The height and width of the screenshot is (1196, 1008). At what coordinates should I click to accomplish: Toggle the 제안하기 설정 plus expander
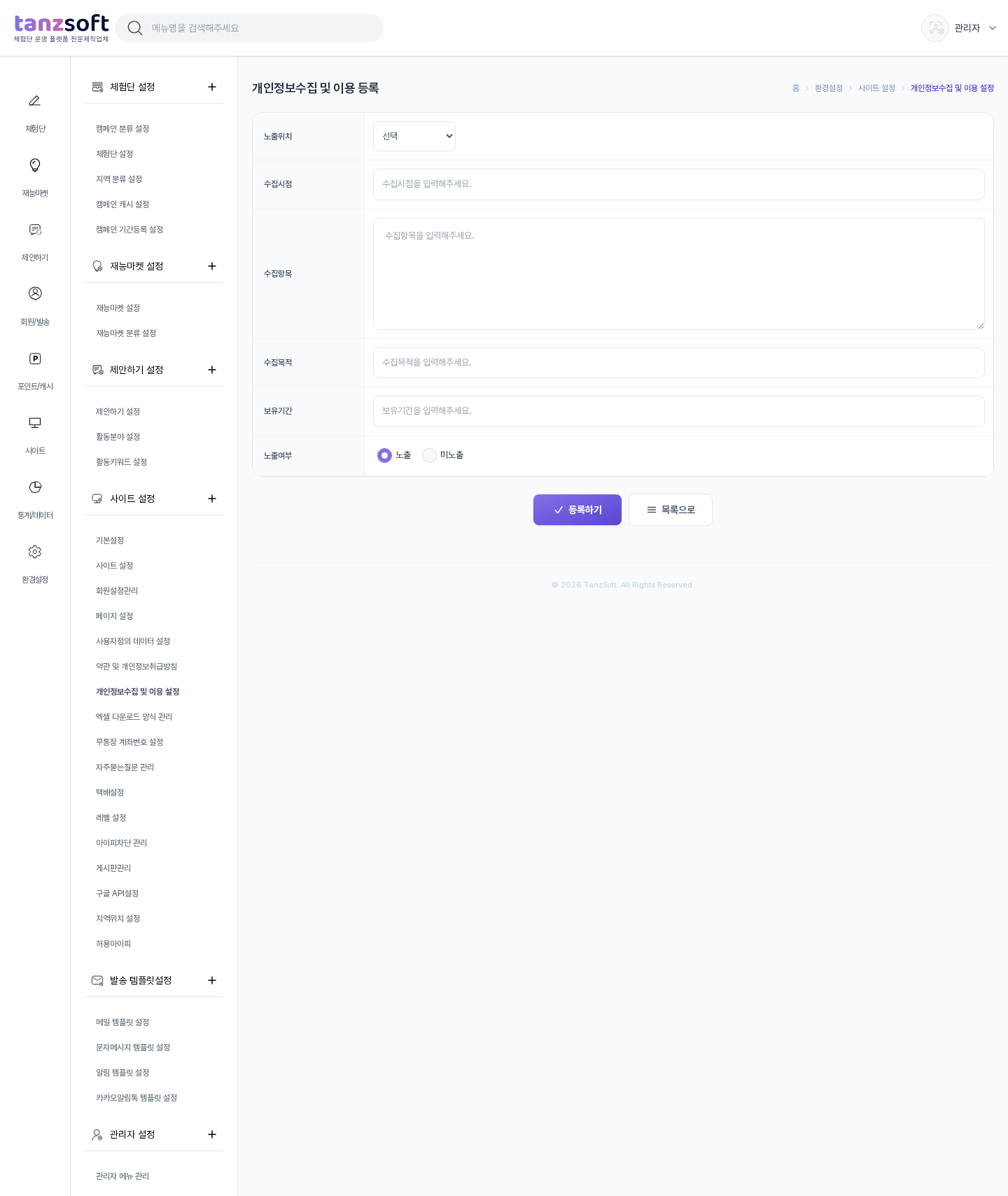click(212, 370)
